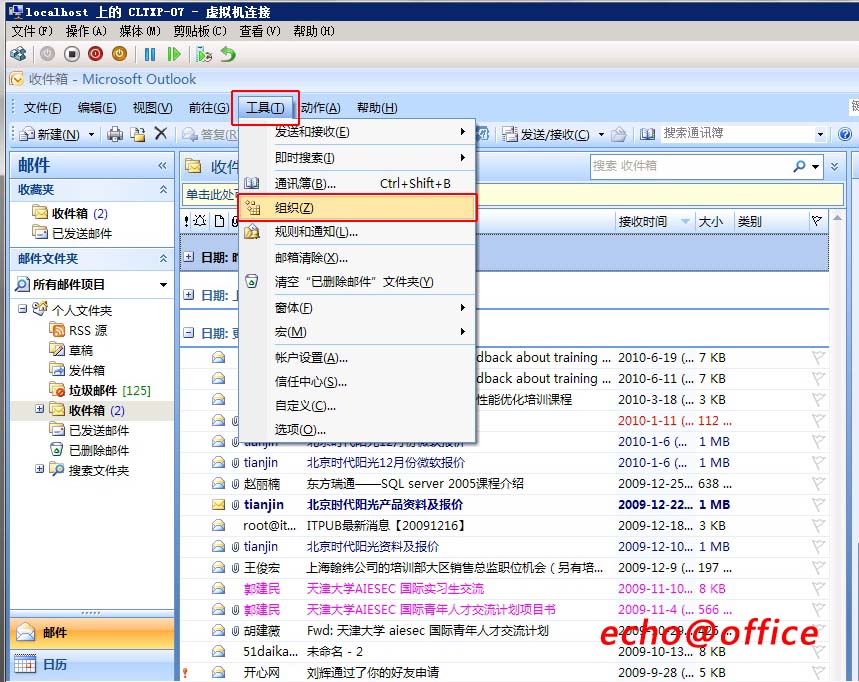Open the 媒体(M) menu of VM window
Image resolution: width=859 pixels, height=682 pixels.
tap(140, 31)
